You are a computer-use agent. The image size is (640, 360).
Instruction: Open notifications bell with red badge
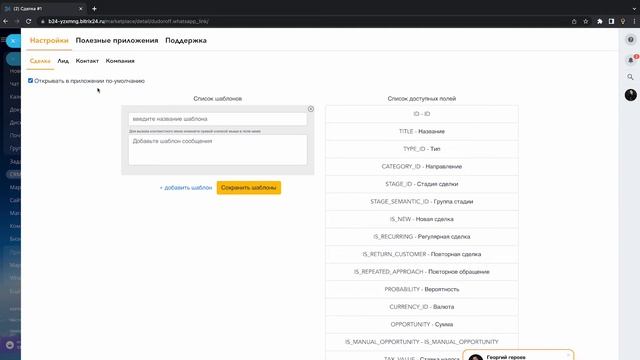(x=631, y=60)
